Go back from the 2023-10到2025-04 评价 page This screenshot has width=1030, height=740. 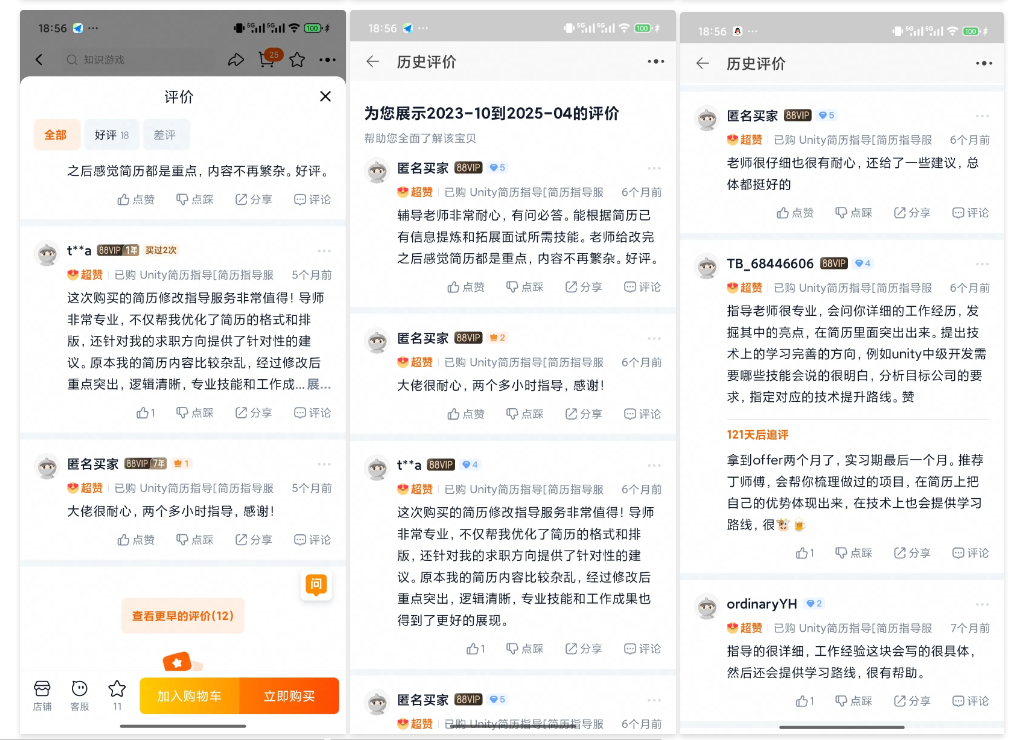click(373, 61)
